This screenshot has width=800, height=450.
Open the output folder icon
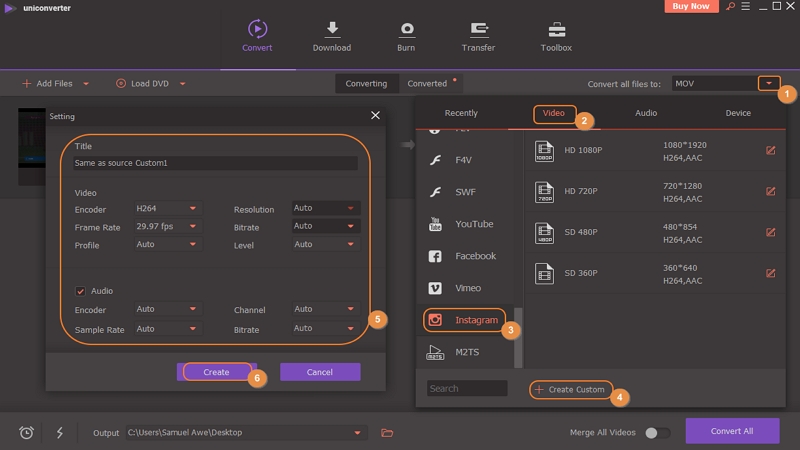(x=387, y=433)
